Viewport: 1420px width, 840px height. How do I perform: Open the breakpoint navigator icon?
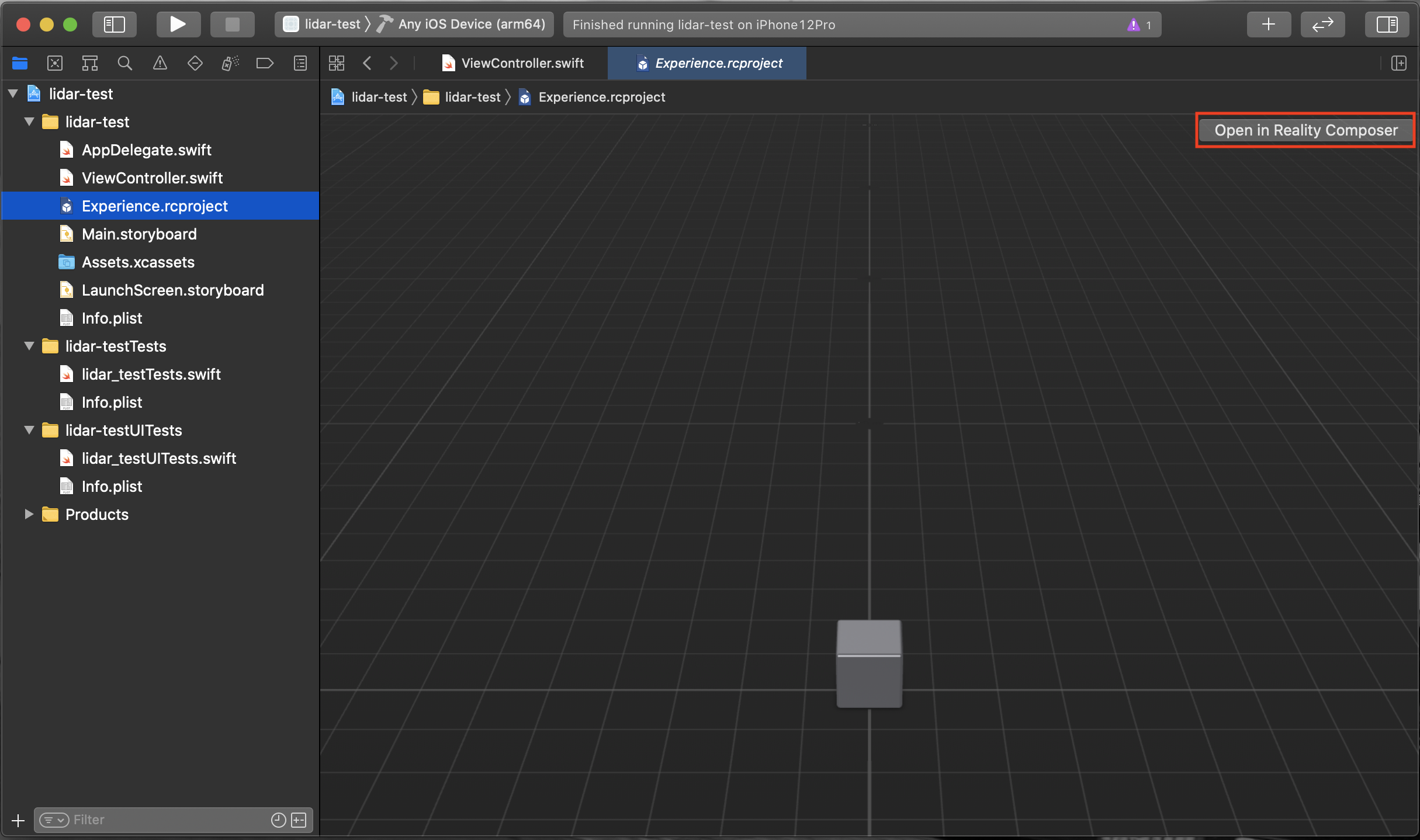265,63
